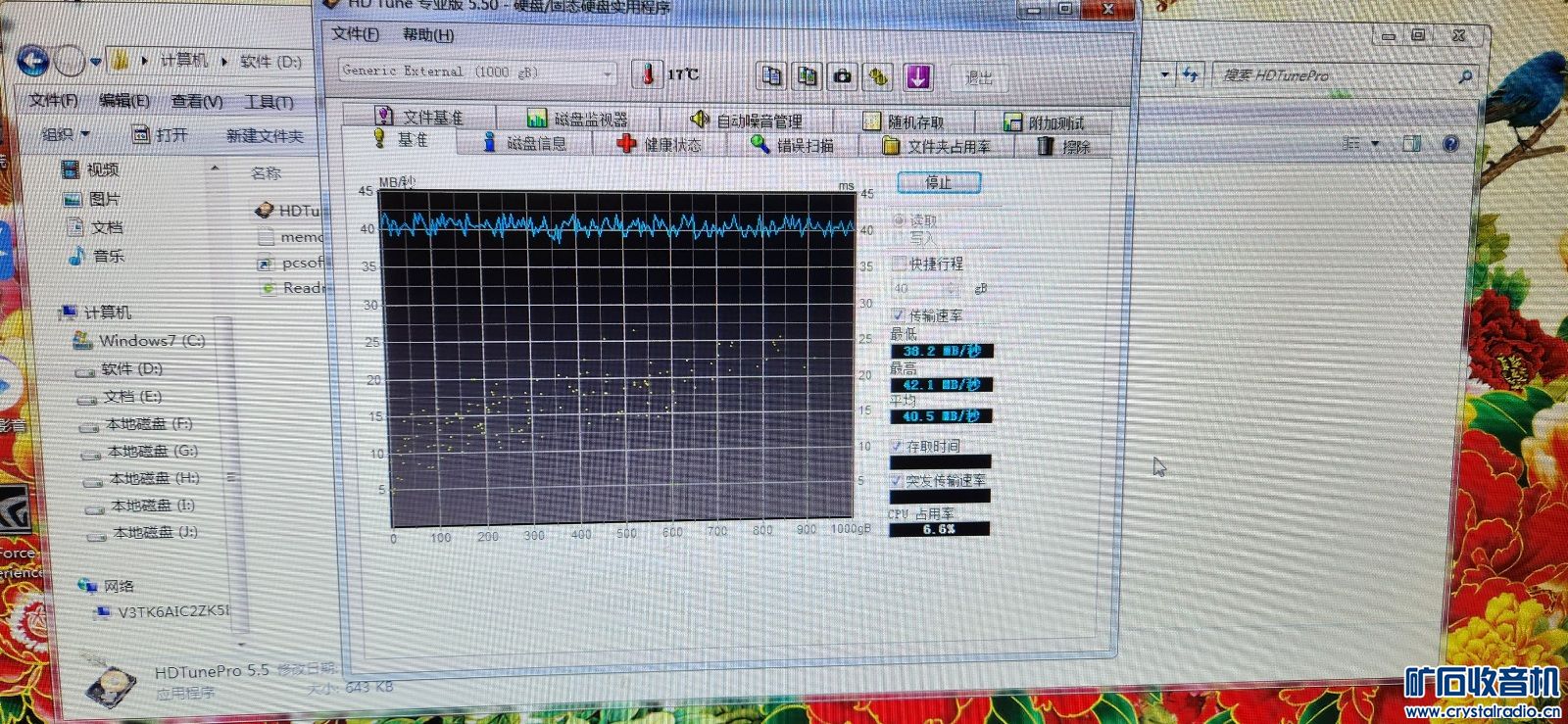The image size is (1568, 724).
Task: Open the 文件(F) menu in Explorer
Action: point(53,100)
